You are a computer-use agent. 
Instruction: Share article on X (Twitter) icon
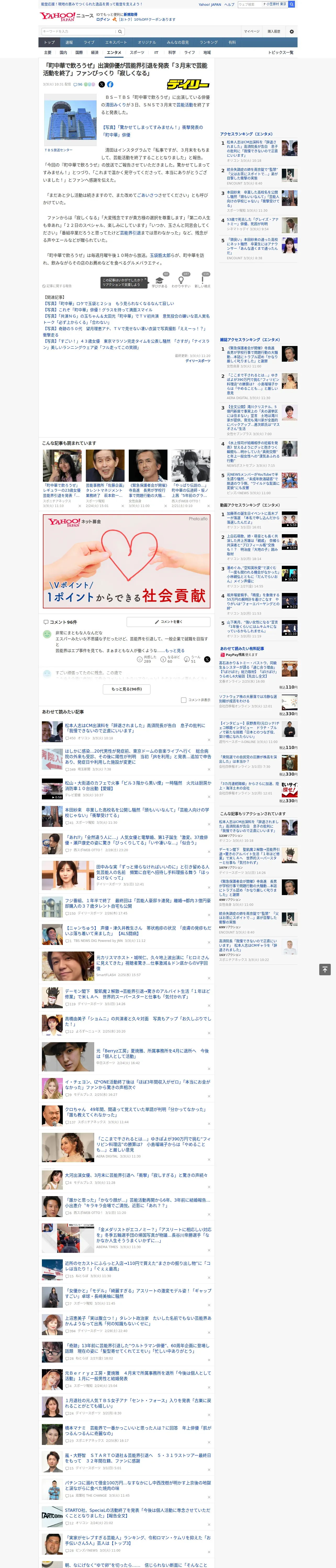[102, 85]
